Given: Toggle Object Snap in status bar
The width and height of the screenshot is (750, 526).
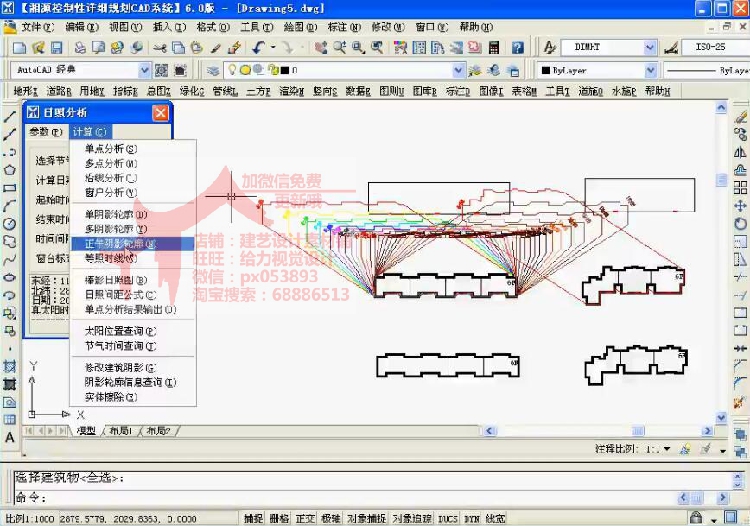Looking at the screenshot, I should (x=366, y=518).
